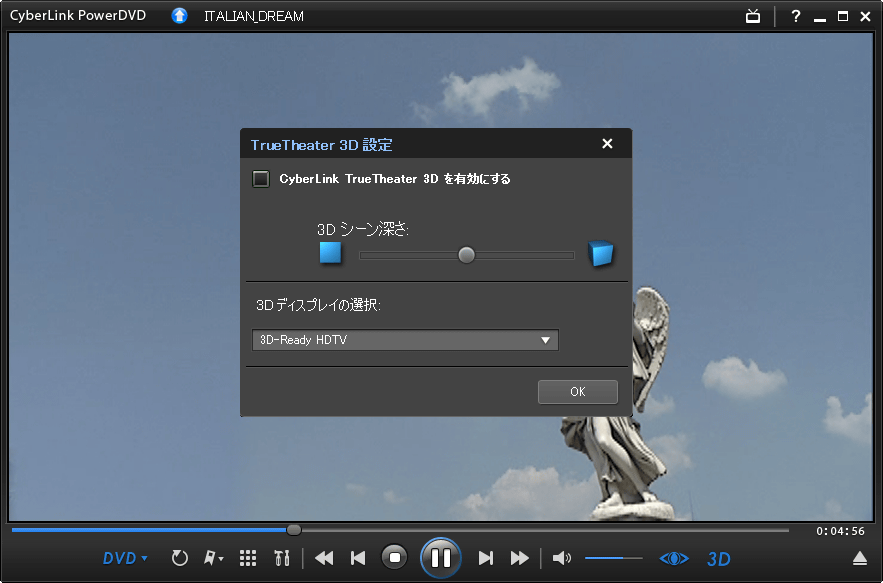Click the CyberLink PowerDVD title text
This screenshot has width=883, height=583.
[x=78, y=16]
